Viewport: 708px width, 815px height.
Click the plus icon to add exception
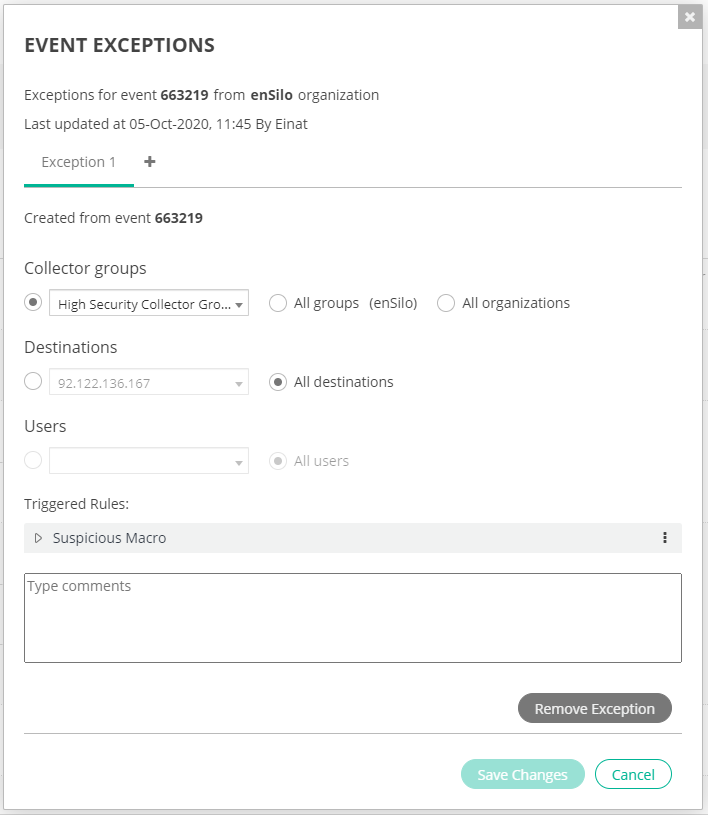150,161
